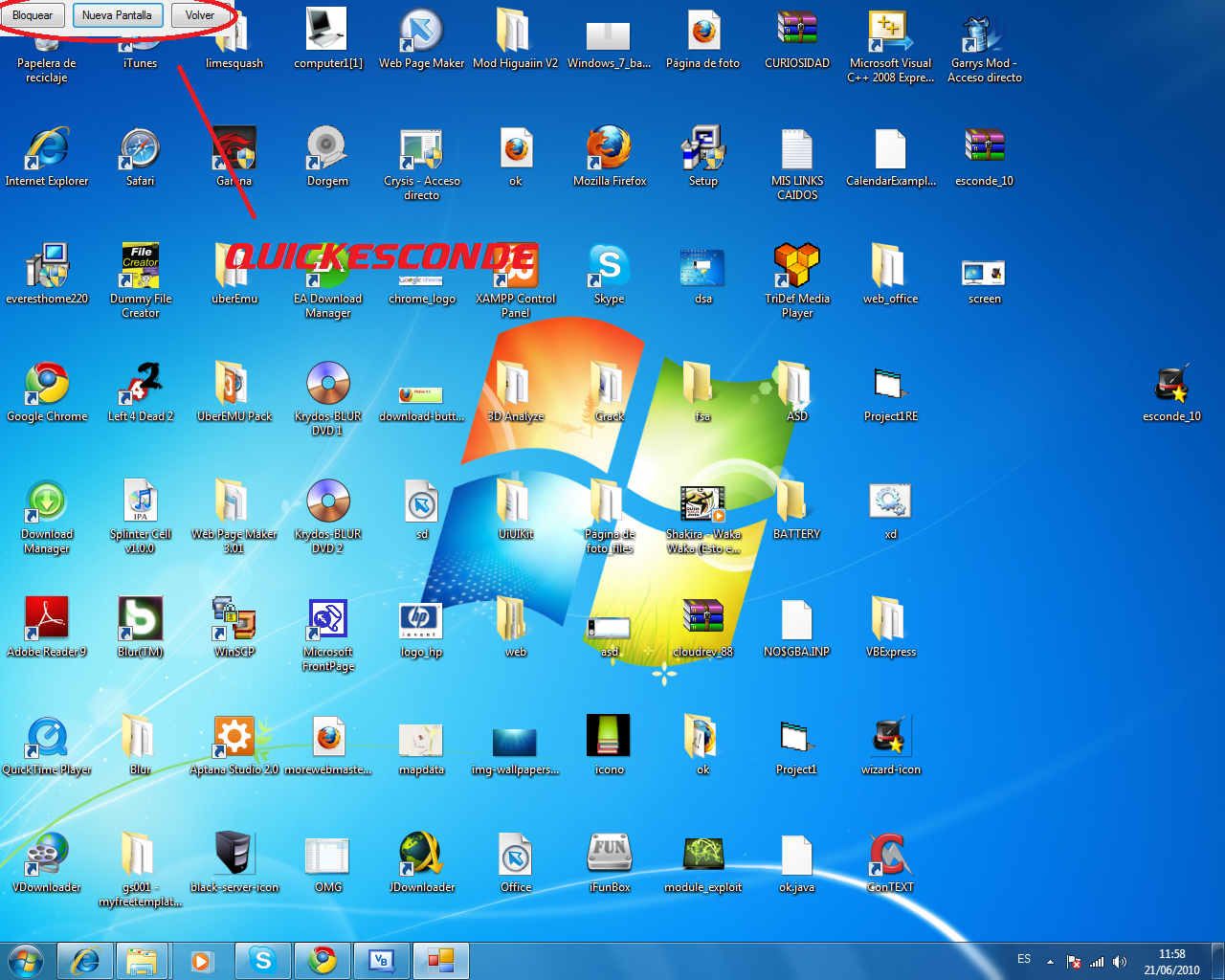Click the Volver button
1225x980 pixels.
(x=200, y=15)
